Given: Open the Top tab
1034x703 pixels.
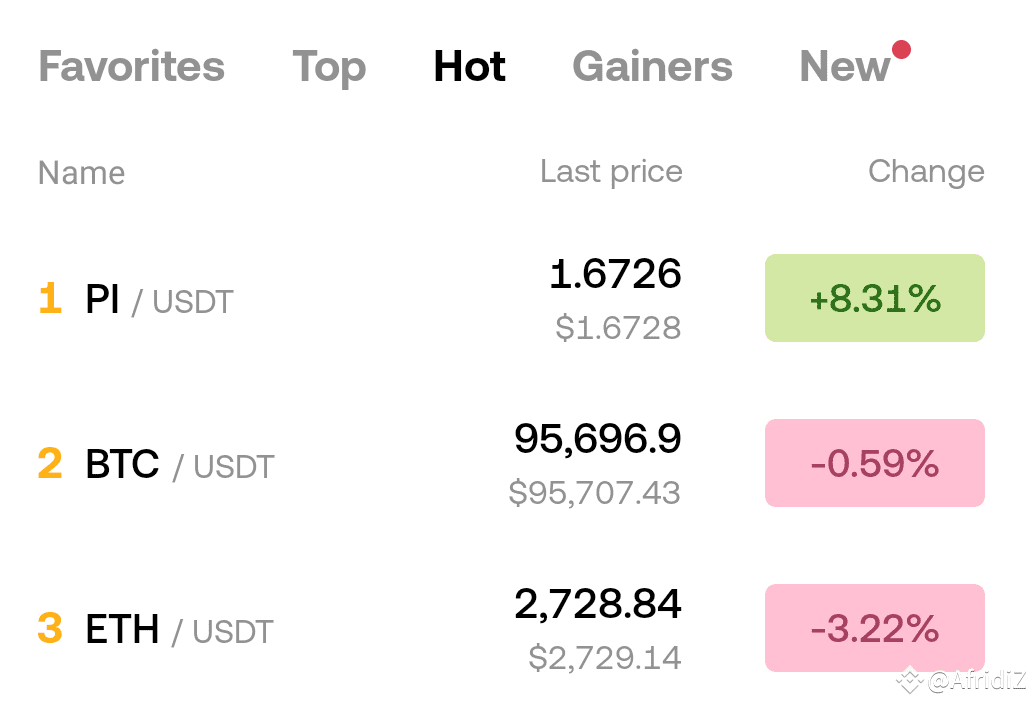Looking at the screenshot, I should click(329, 68).
